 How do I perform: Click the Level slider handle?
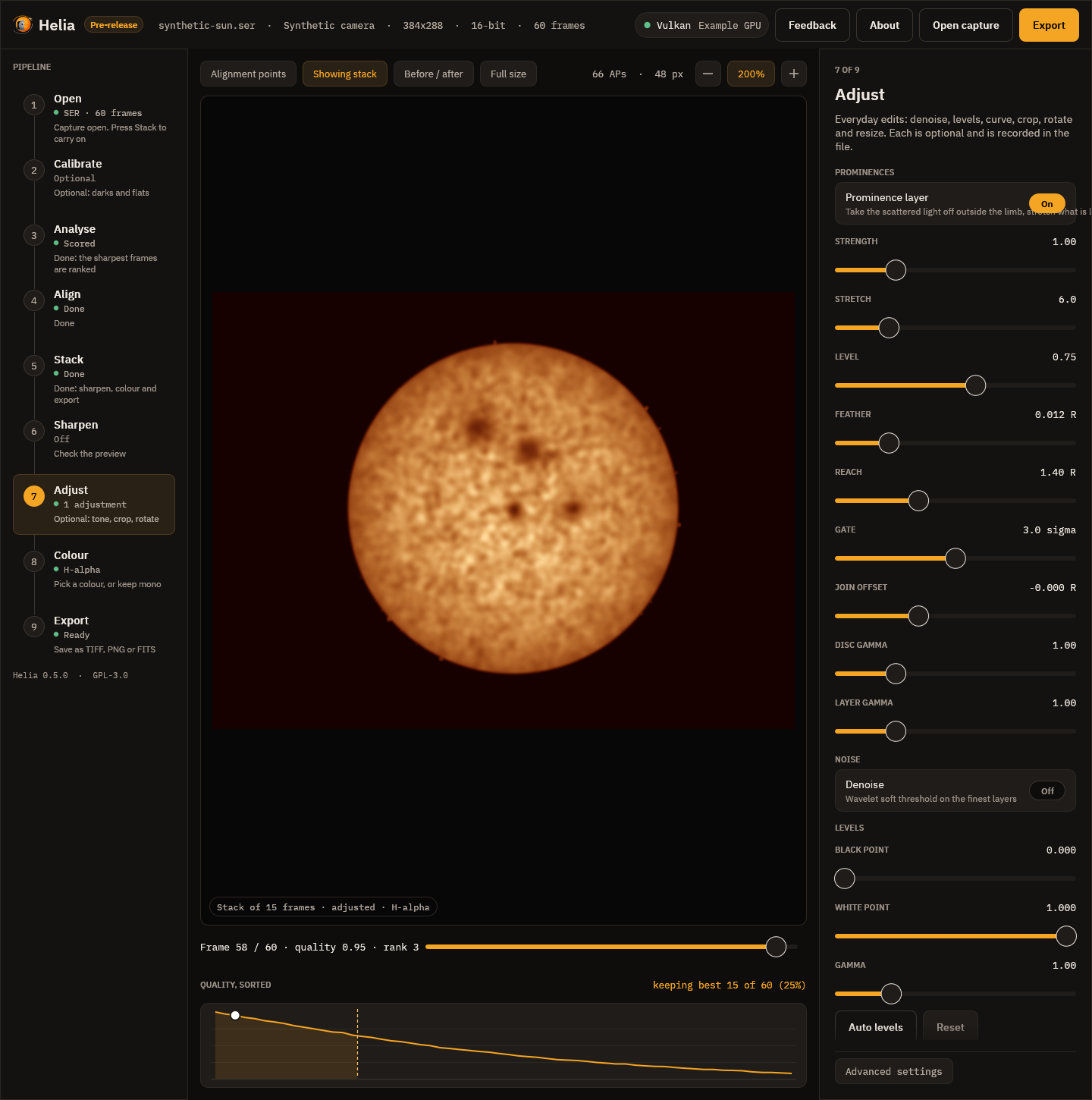975,385
